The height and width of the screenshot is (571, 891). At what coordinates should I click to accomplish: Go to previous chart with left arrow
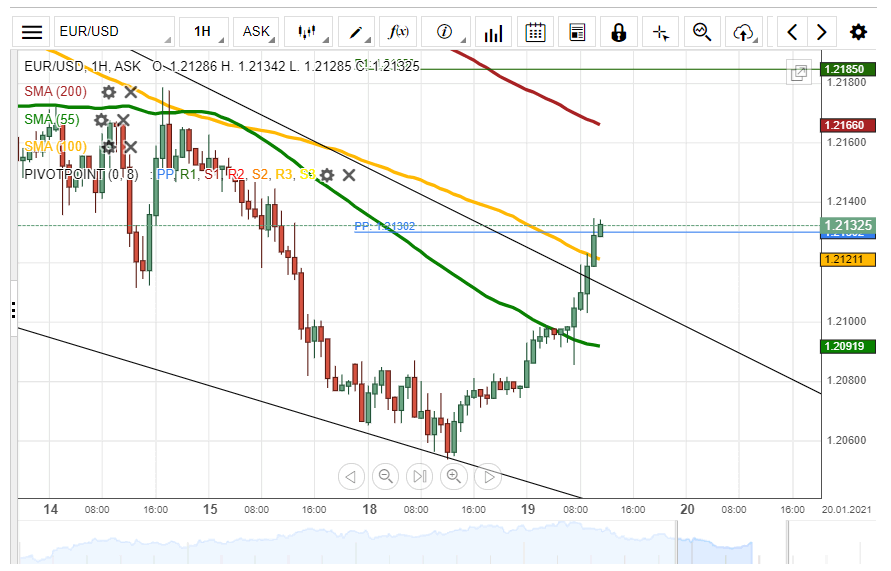[792, 32]
